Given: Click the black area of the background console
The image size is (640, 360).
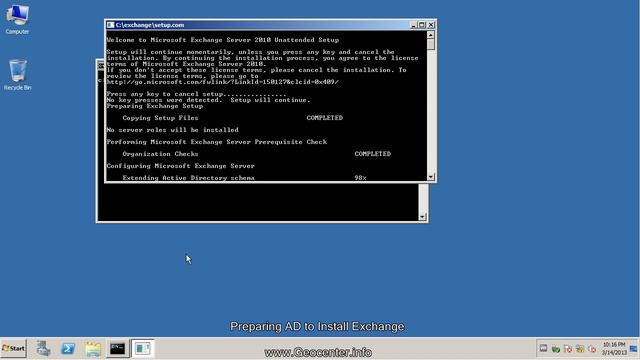Looking at the screenshot, I should [258, 202].
